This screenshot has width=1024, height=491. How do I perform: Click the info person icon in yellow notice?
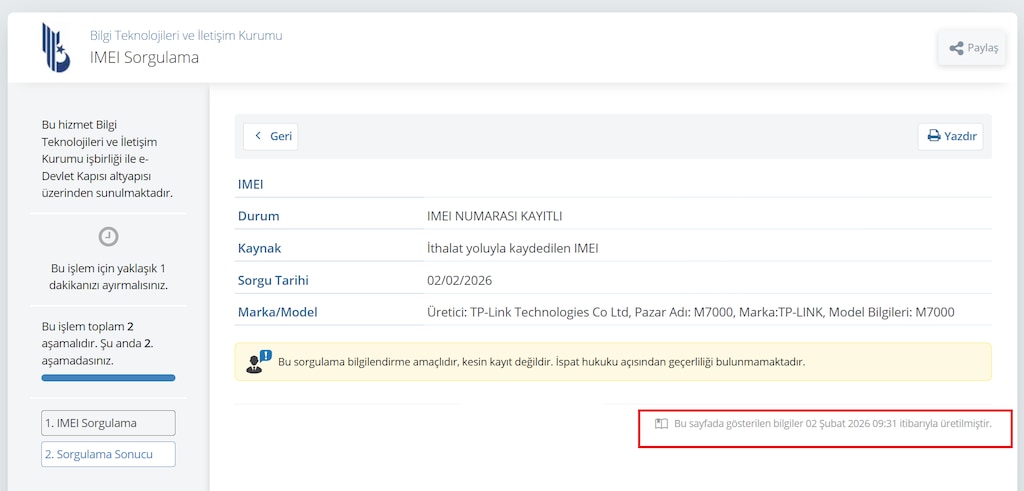click(259, 361)
